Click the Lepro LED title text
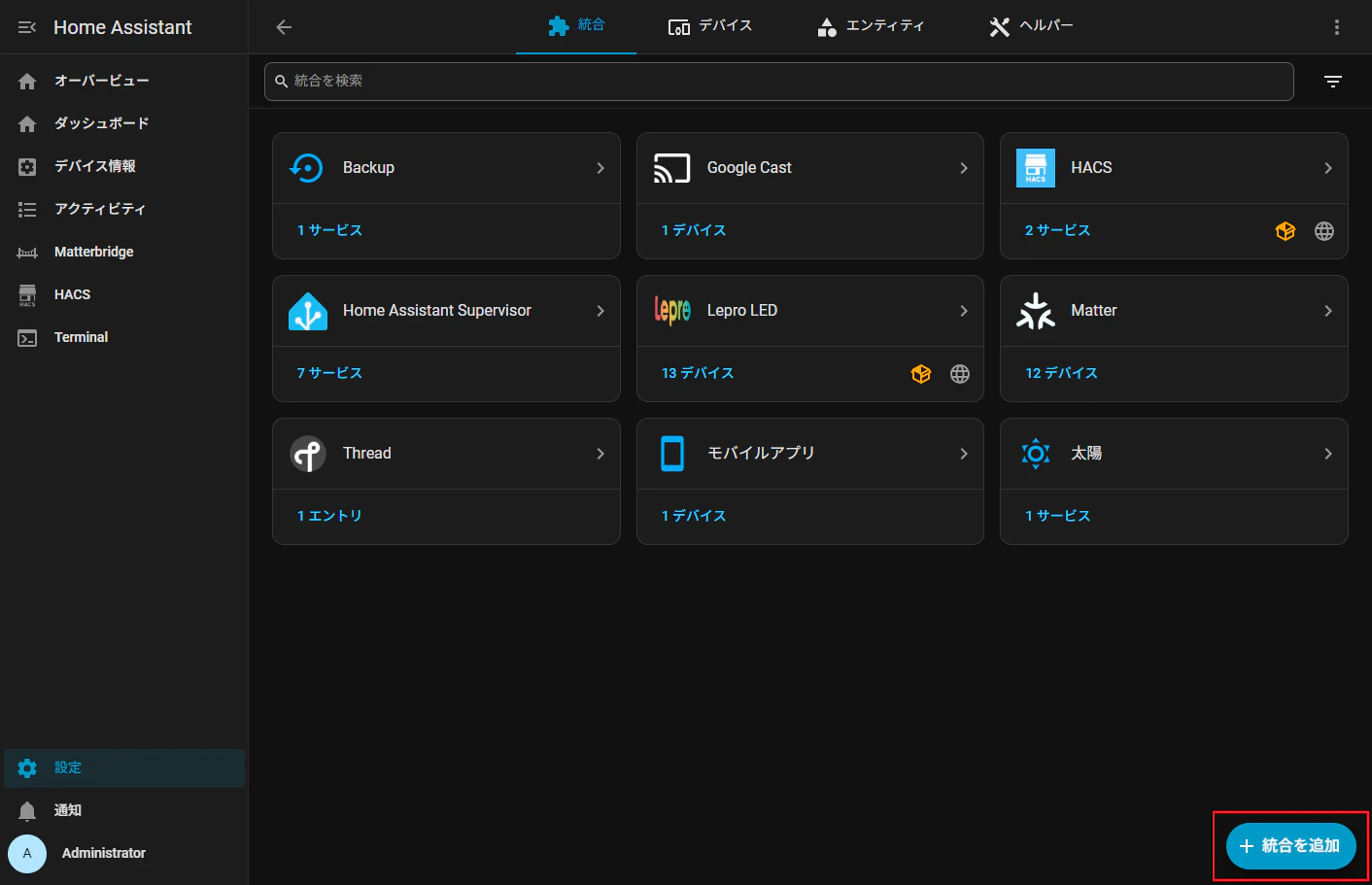The height and width of the screenshot is (885, 1372). 742,311
